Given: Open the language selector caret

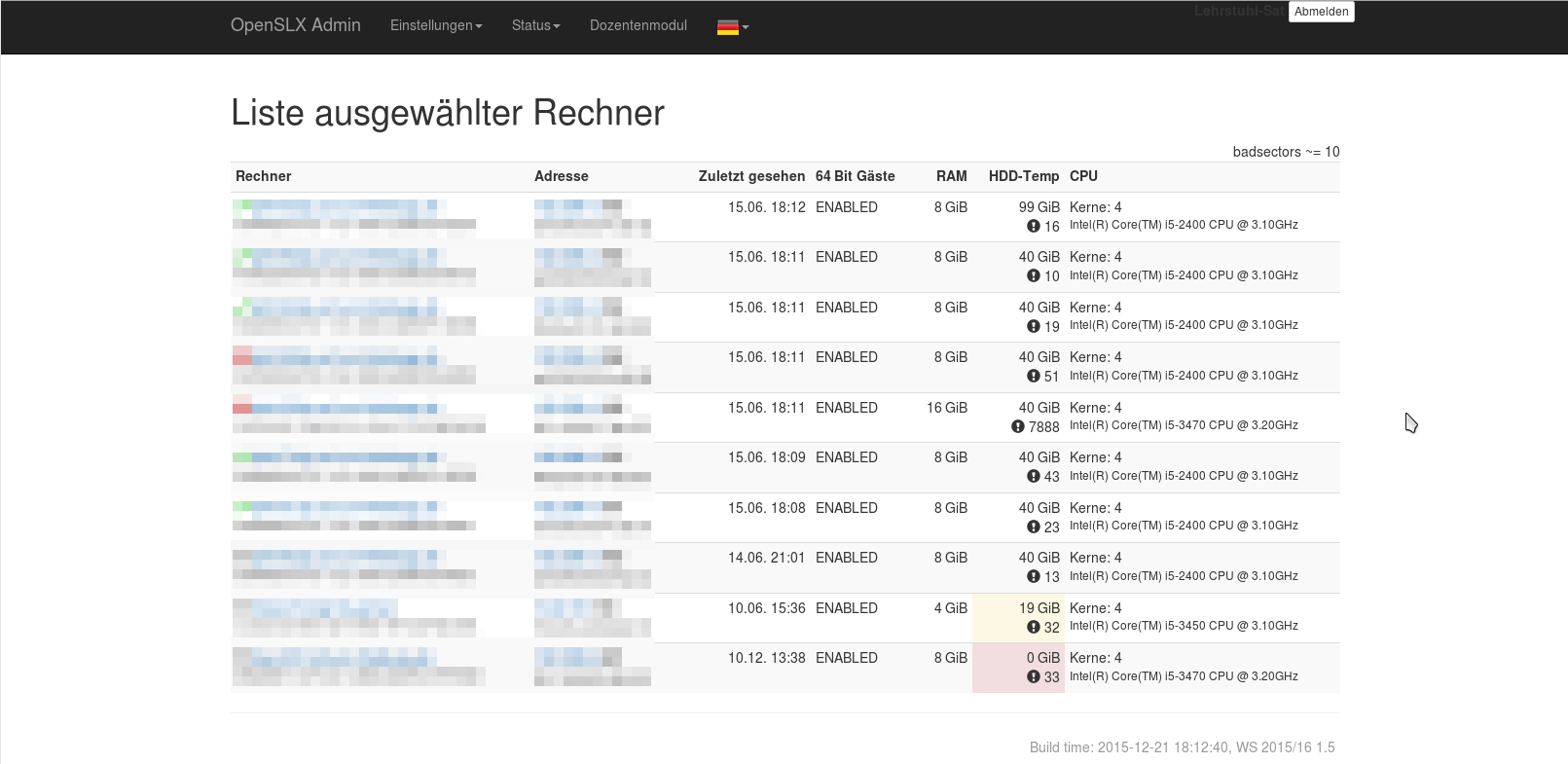Looking at the screenshot, I should click(x=746, y=27).
